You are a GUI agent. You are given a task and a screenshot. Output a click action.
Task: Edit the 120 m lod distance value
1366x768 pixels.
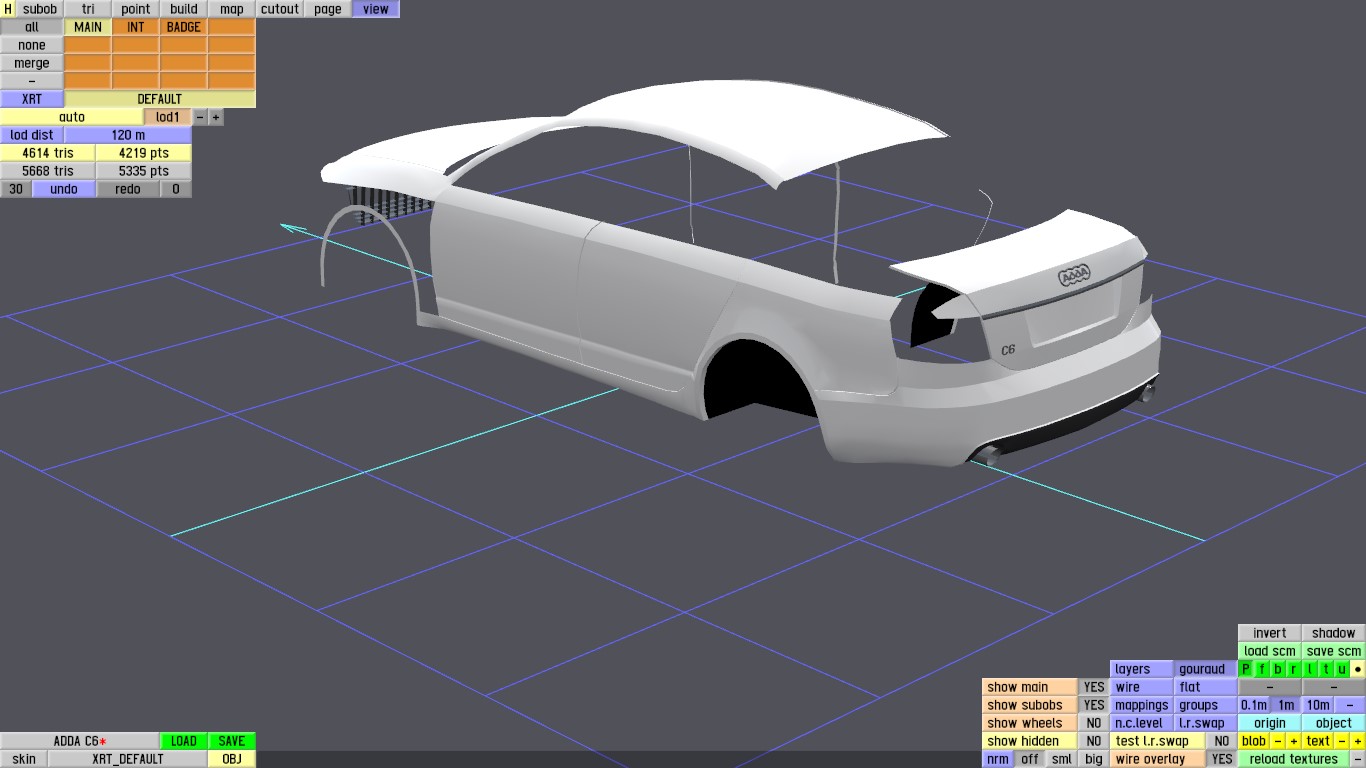128,135
